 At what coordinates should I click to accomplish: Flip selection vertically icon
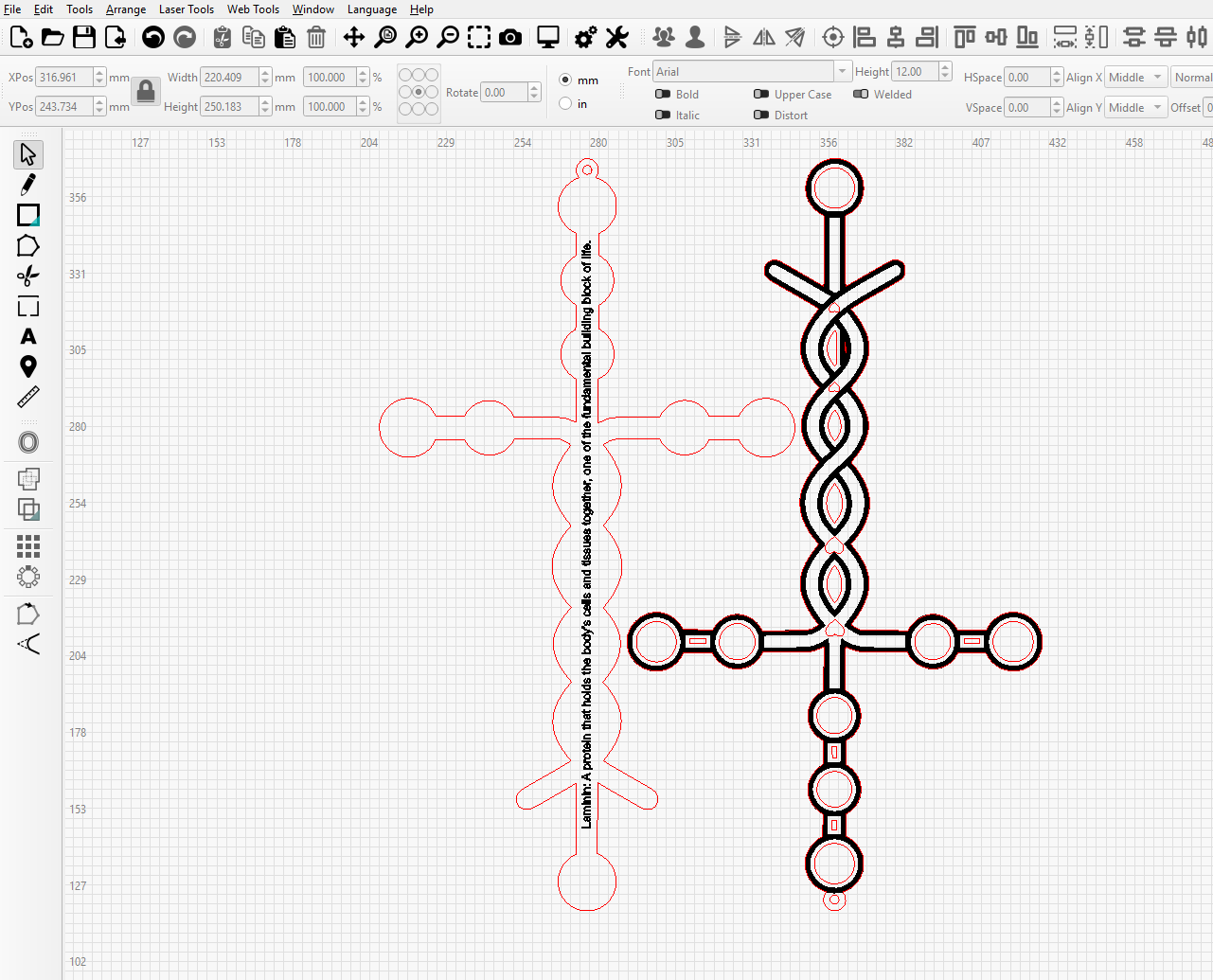[x=732, y=37]
